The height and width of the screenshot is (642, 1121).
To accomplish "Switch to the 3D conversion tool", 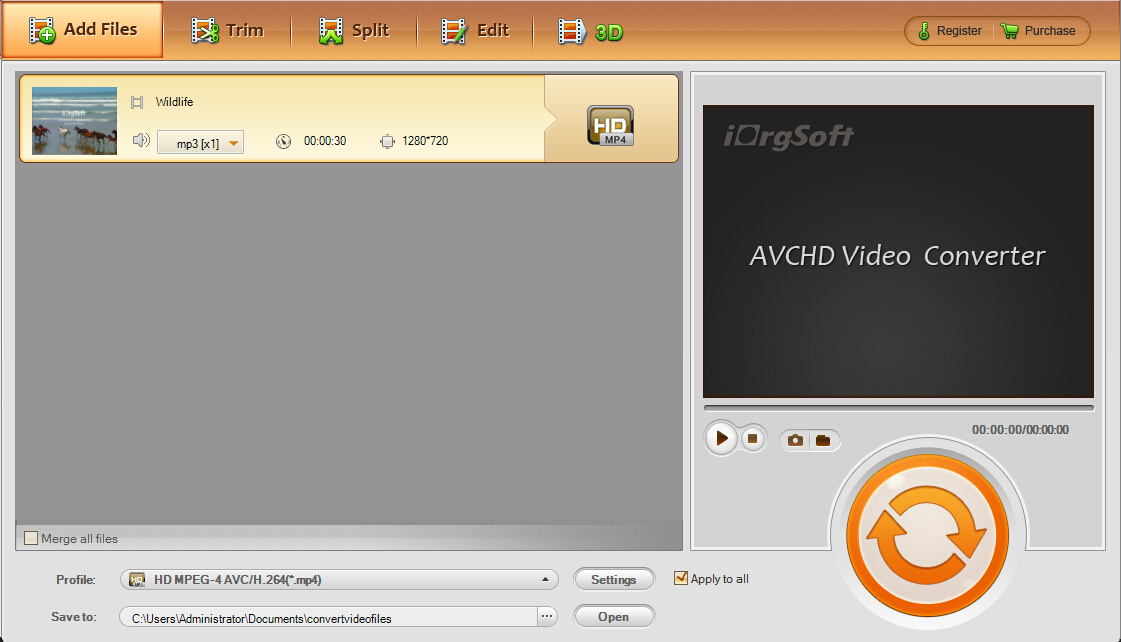I will pyautogui.click(x=588, y=30).
